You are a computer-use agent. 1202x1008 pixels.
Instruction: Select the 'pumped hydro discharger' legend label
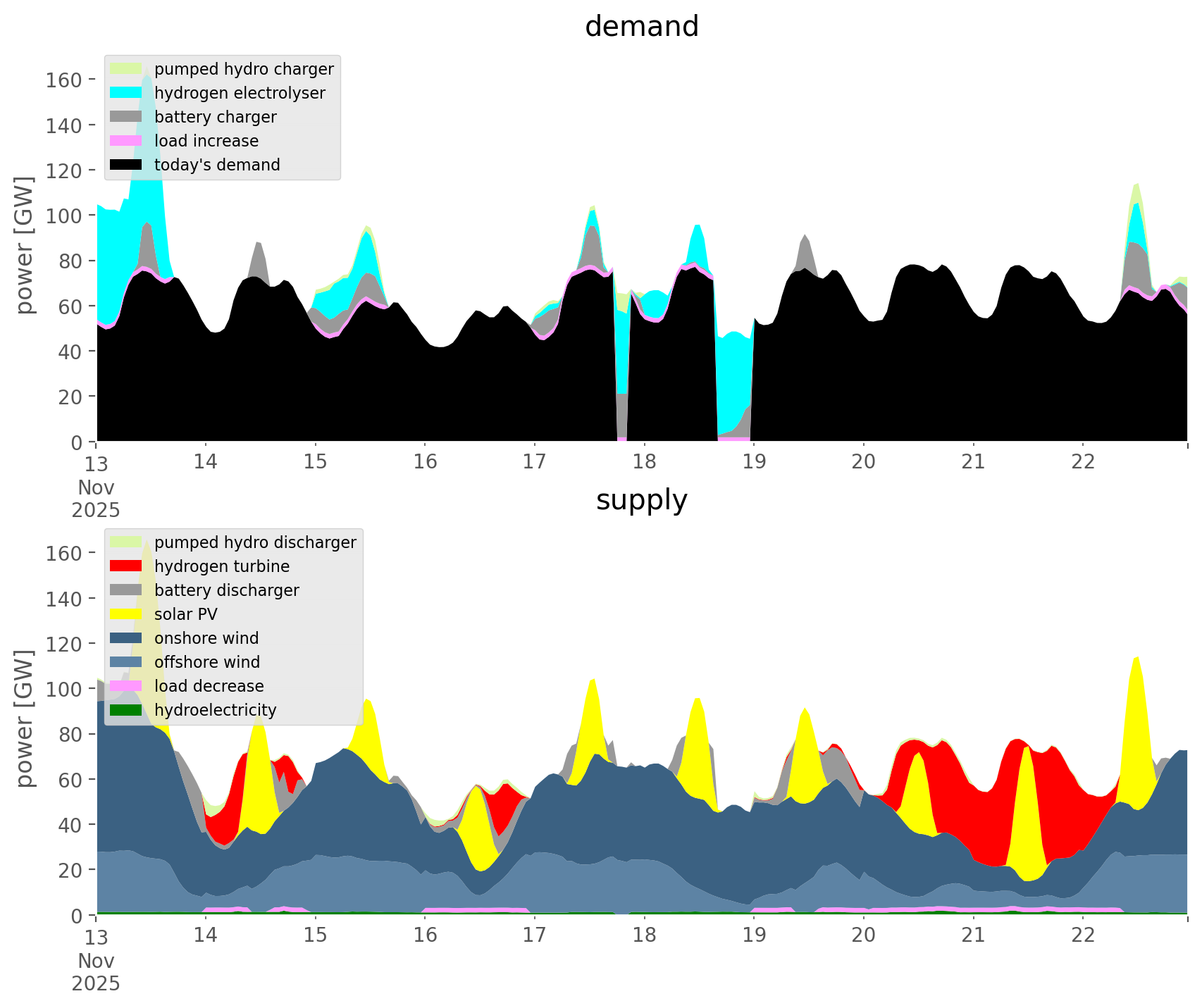(x=255, y=542)
